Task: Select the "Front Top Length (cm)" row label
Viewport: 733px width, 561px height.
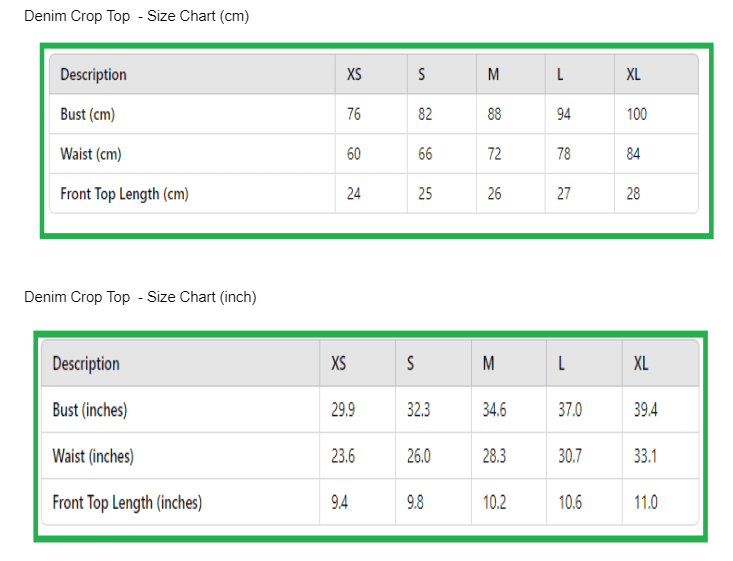Action: click(124, 194)
